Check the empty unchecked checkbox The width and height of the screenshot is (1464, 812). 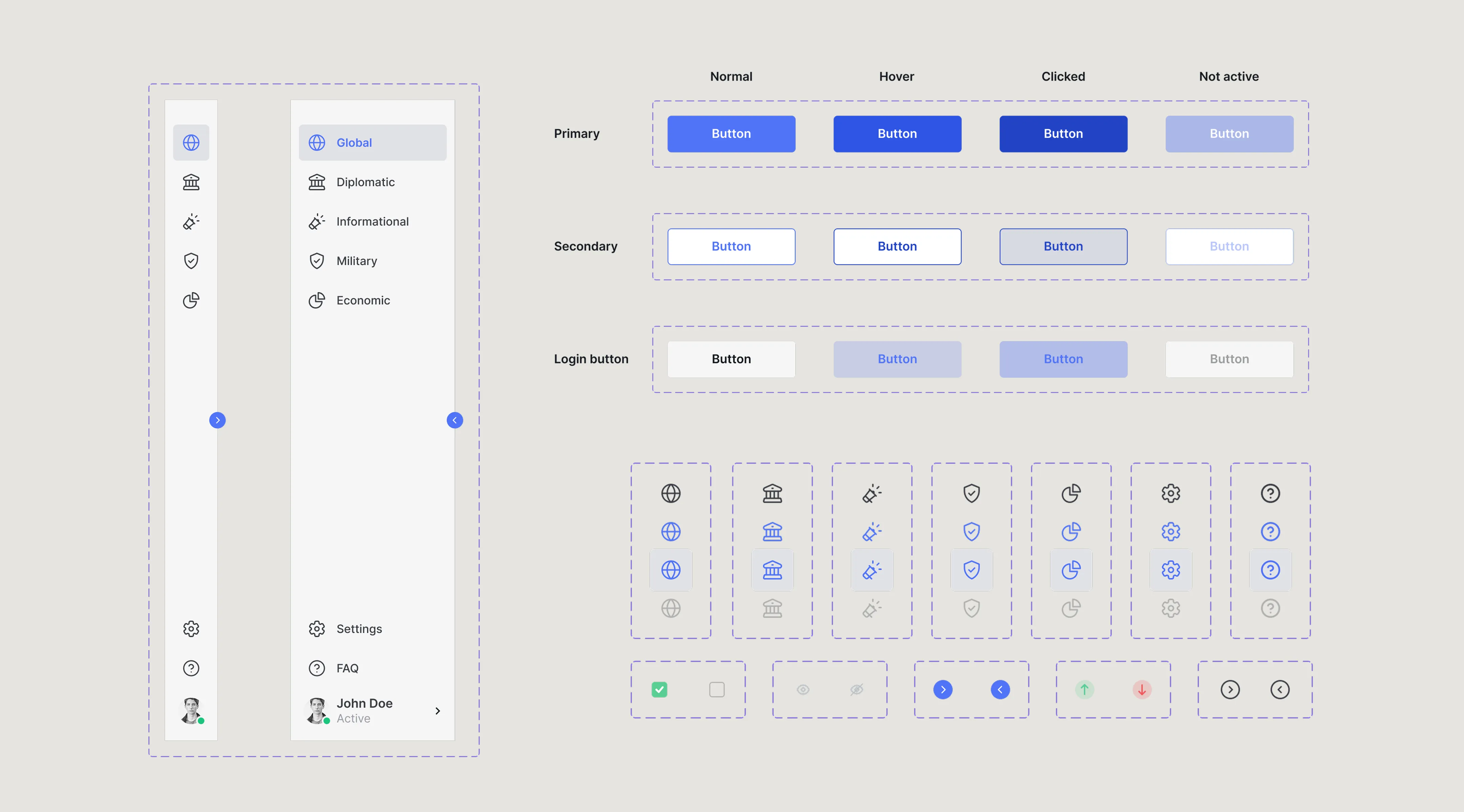[x=717, y=689]
